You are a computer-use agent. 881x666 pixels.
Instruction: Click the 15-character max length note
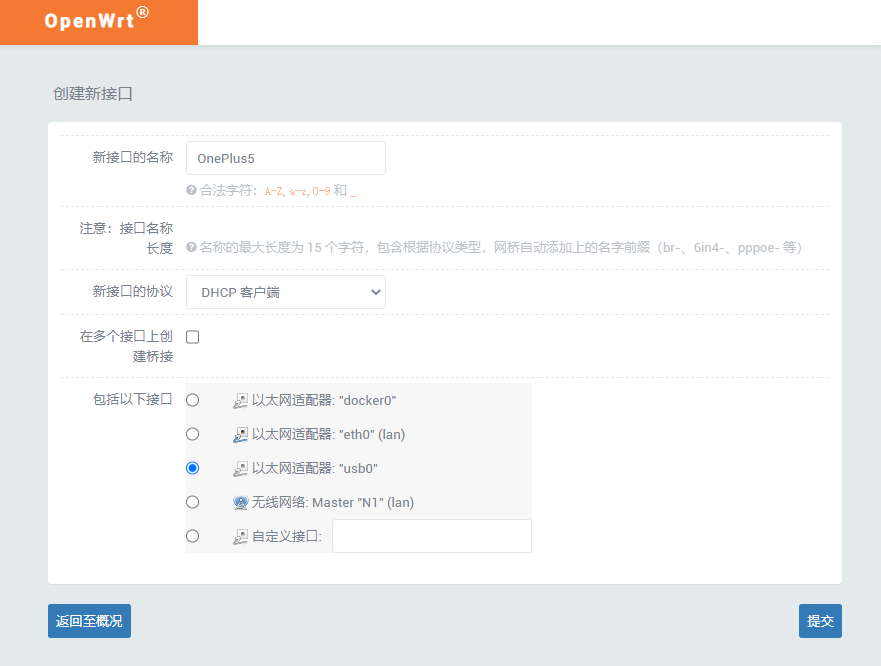pos(501,247)
